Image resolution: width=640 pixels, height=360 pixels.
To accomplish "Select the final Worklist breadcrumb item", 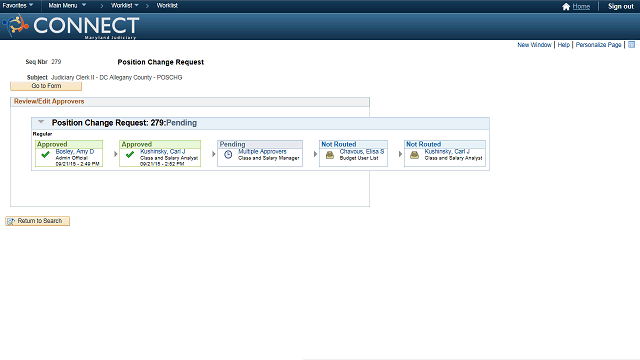I will 167,5.
